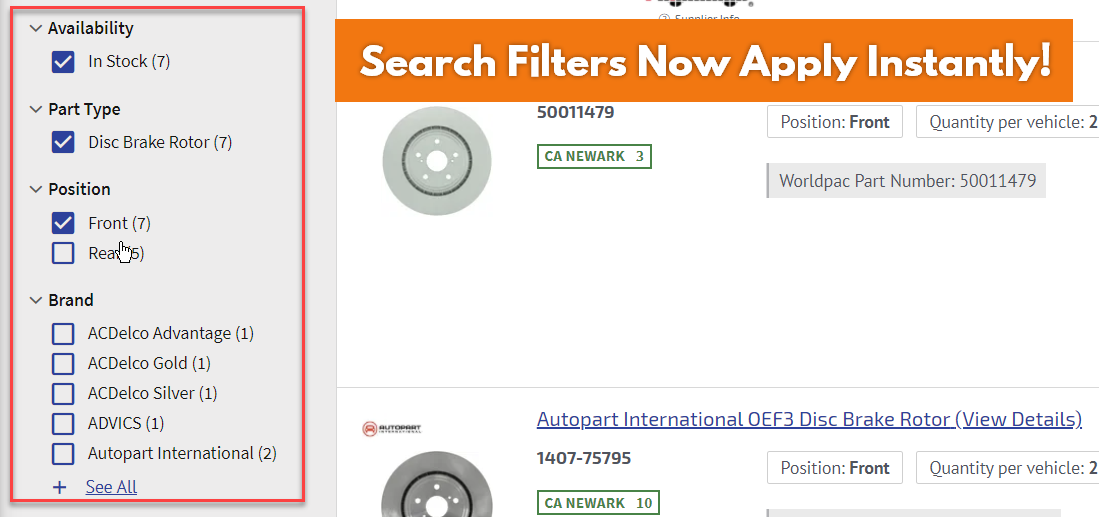Click Worldpac Part Number: 50011479 label
Screen dimensions: 1099x517
[907, 181]
